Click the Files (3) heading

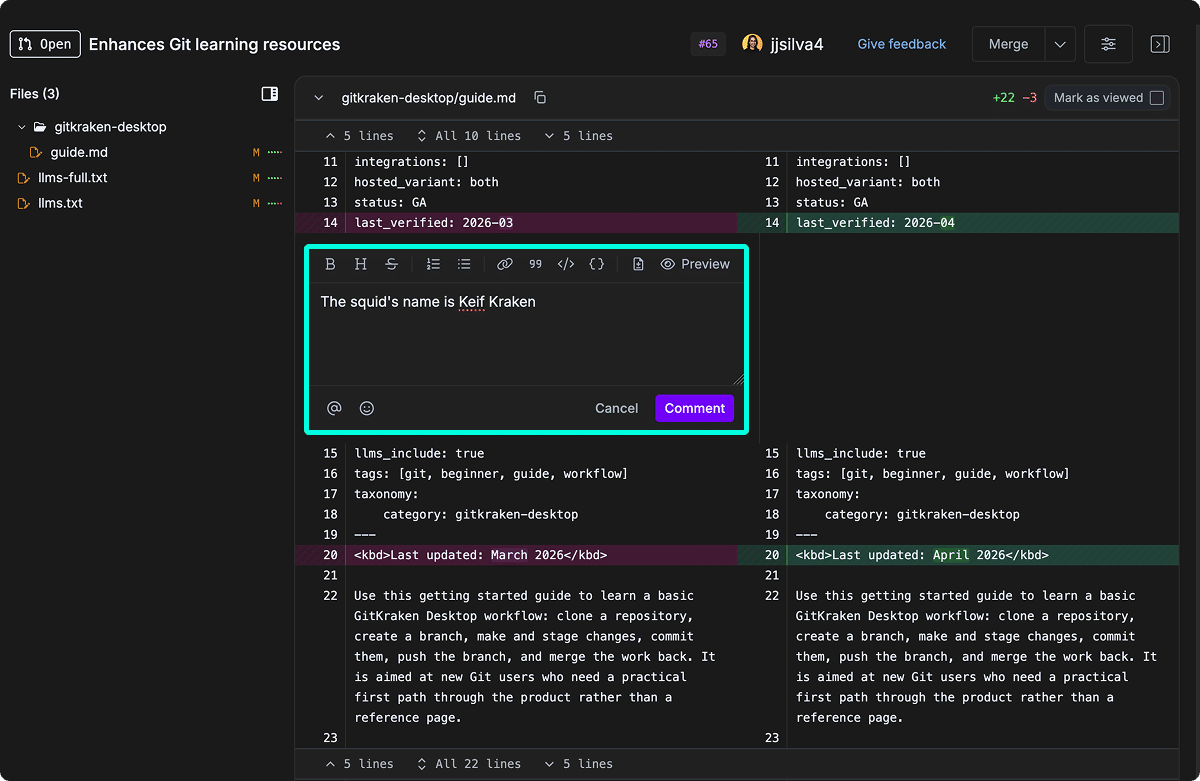35,94
